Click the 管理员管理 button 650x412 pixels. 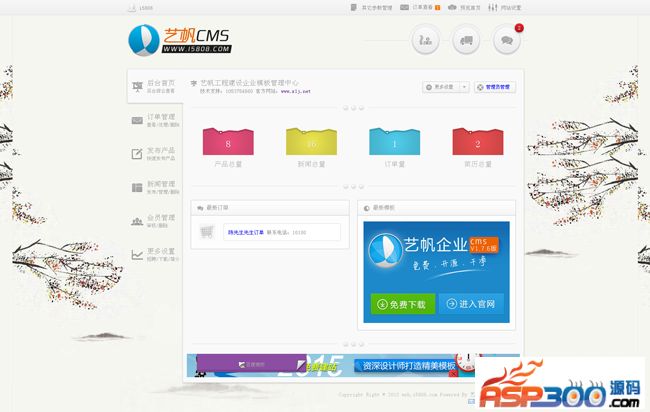click(495, 87)
